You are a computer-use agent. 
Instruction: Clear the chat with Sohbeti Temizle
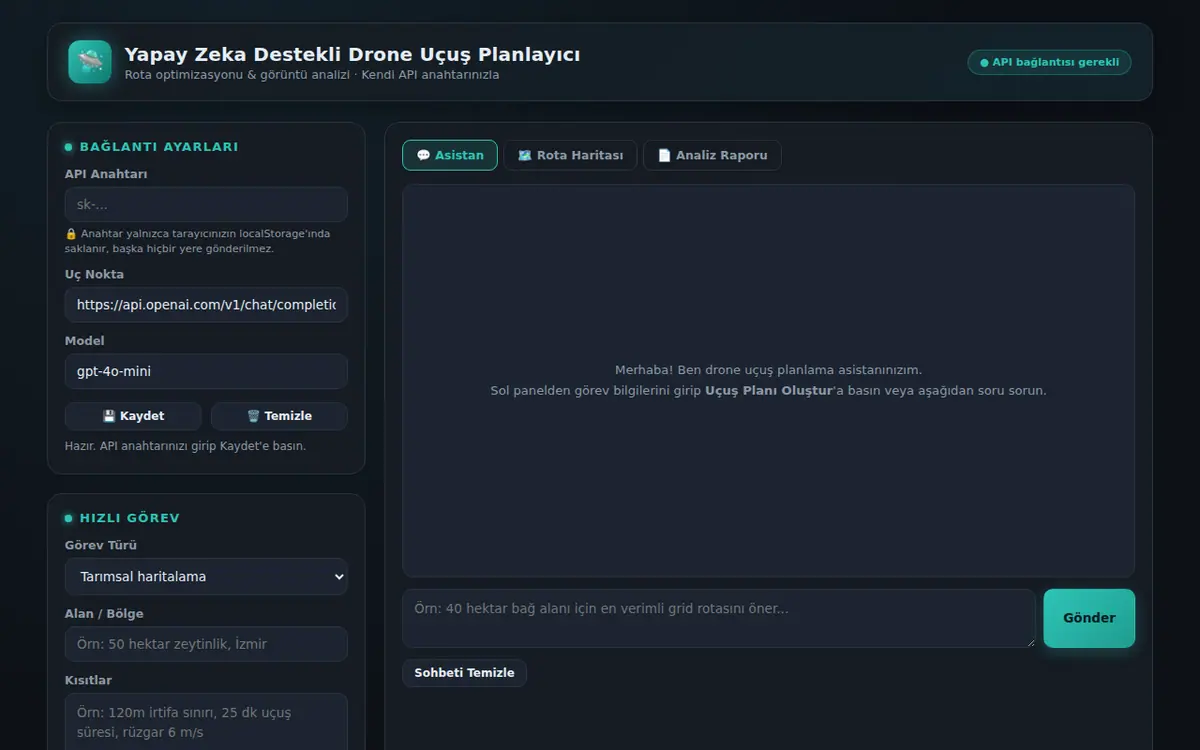pyautogui.click(x=464, y=673)
